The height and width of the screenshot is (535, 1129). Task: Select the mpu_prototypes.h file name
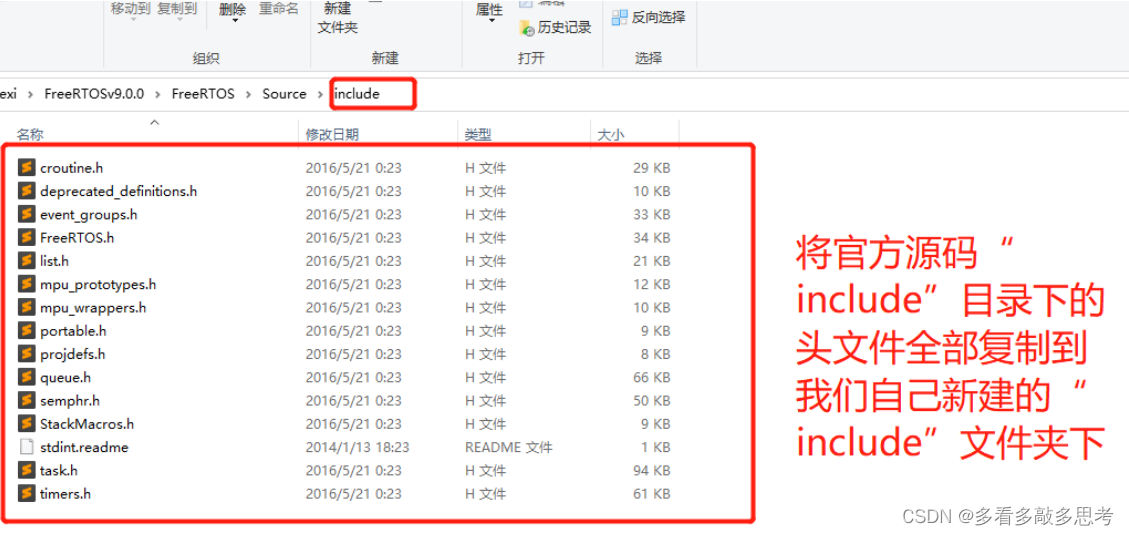(98, 284)
